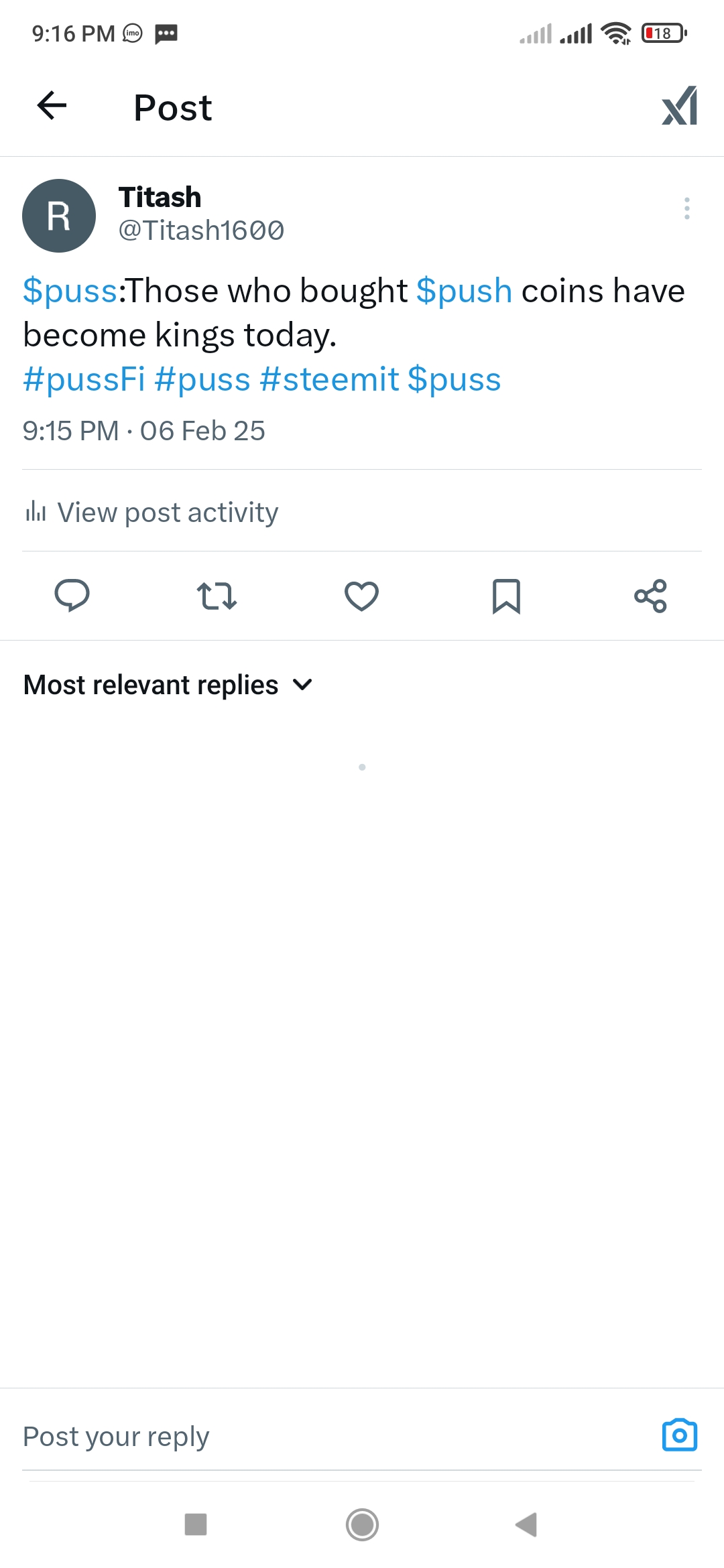Open Grok from the top-right icon
Viewport: 724px width, 1568px height.
[679, 106]
